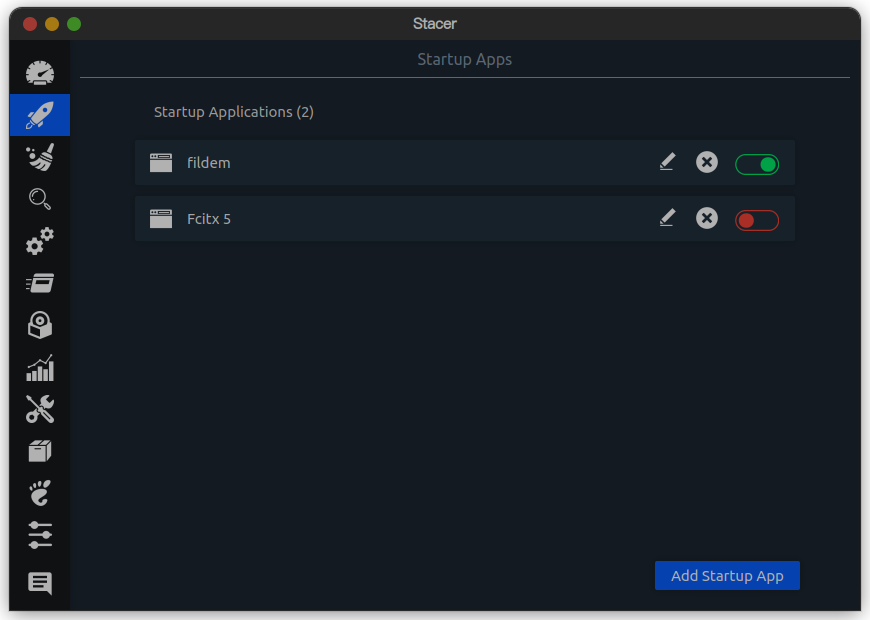
Task: Disable the fildem startup toggle
Action: point(757,164)
